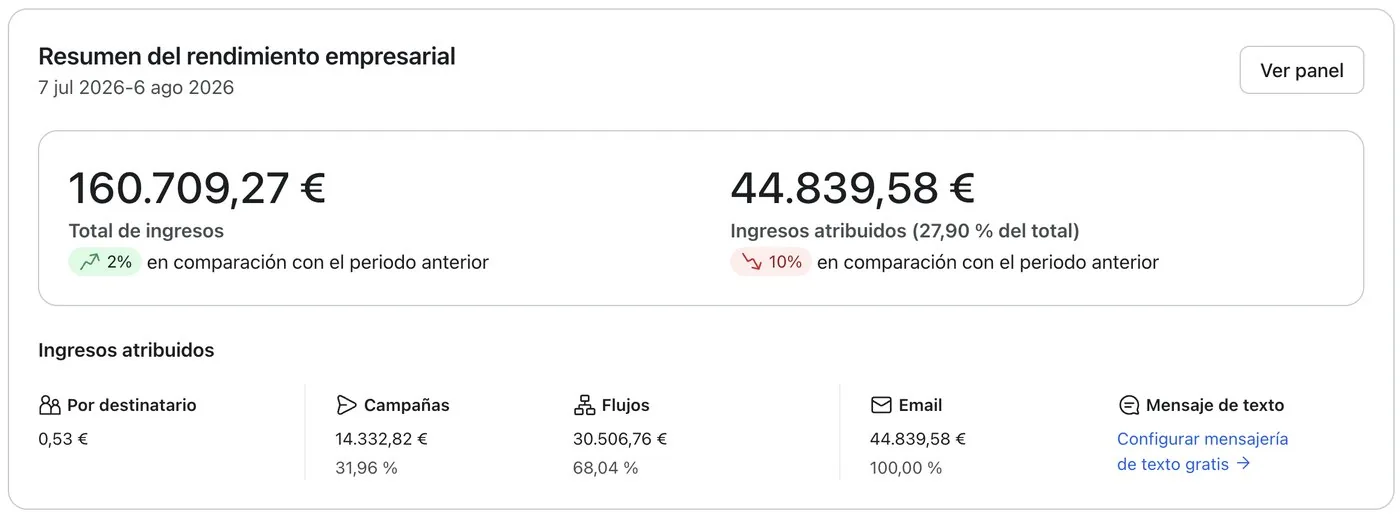Click the date range 7 jul 2026-6 ago 2026

136,87
